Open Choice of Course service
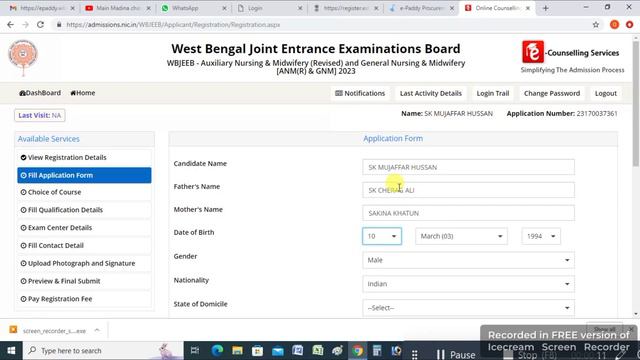Viewport: 640px width, 360px height. tap(84, 192)
